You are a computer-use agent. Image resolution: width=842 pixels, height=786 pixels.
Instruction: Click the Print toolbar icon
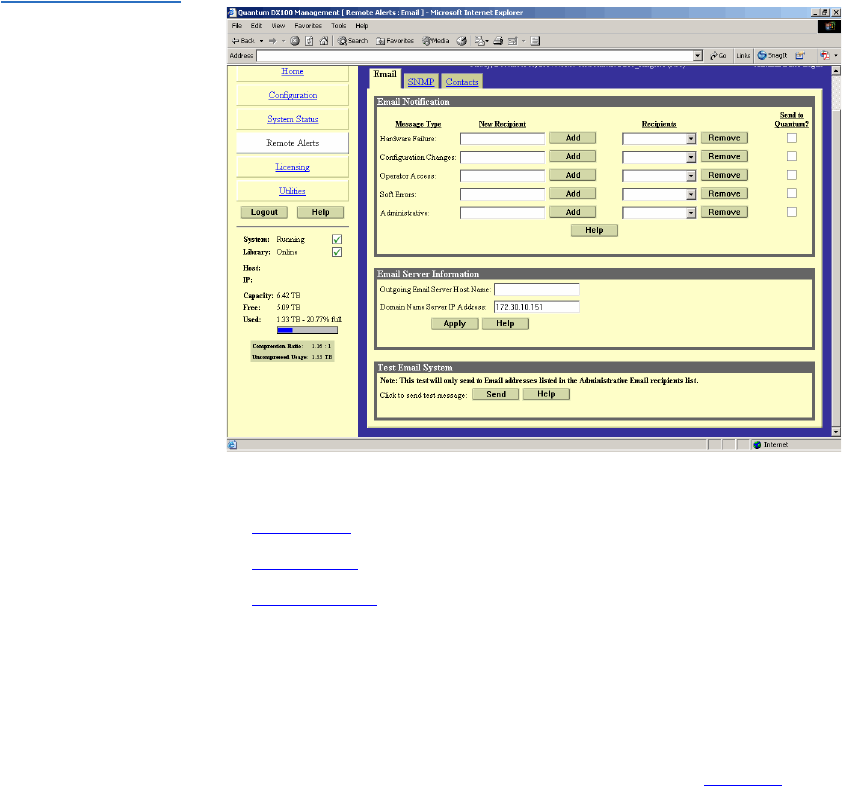[498, 41]
